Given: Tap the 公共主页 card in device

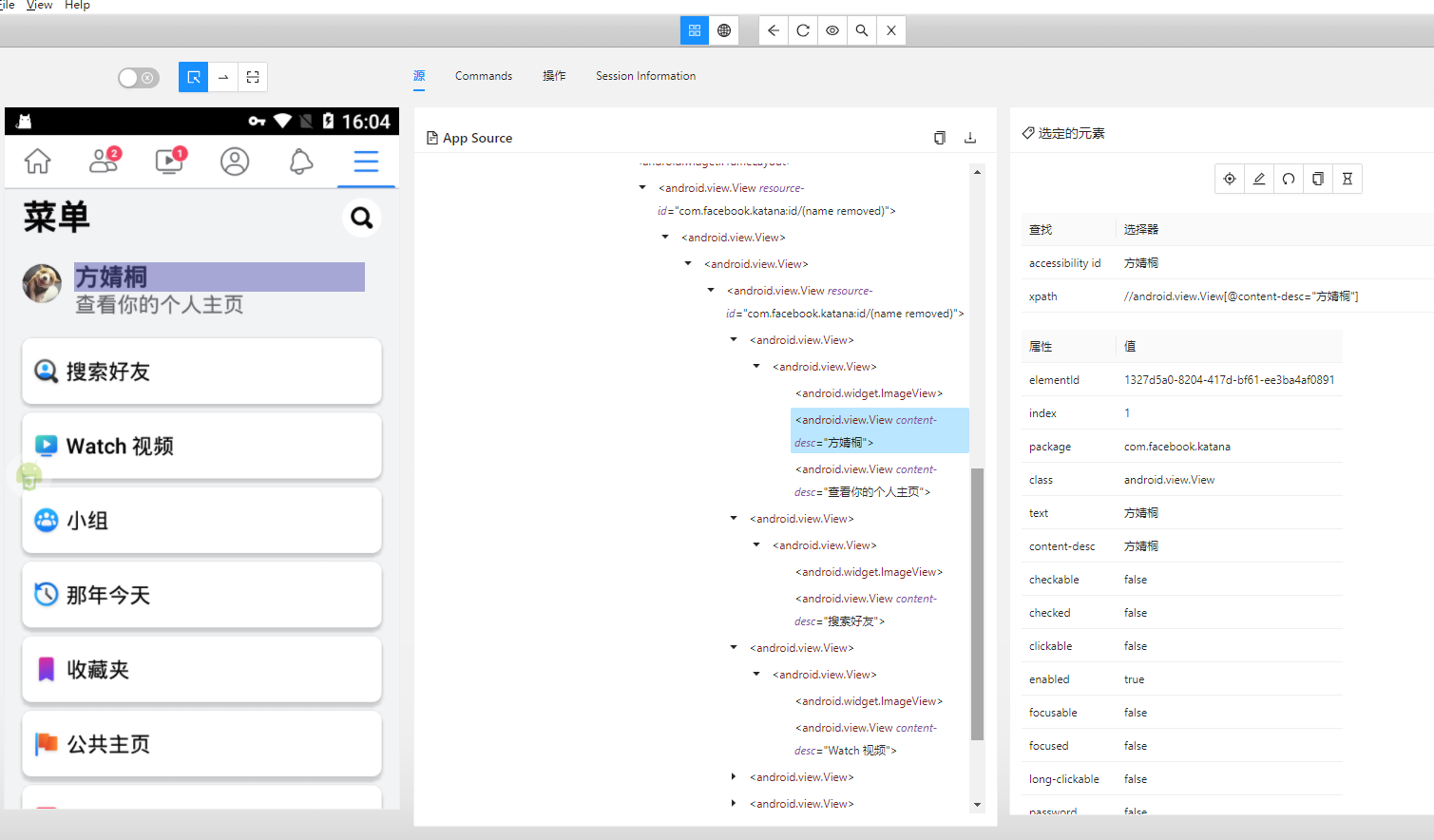Looking at the screenshot, I should pyautogui.click(x=201, y=744).
